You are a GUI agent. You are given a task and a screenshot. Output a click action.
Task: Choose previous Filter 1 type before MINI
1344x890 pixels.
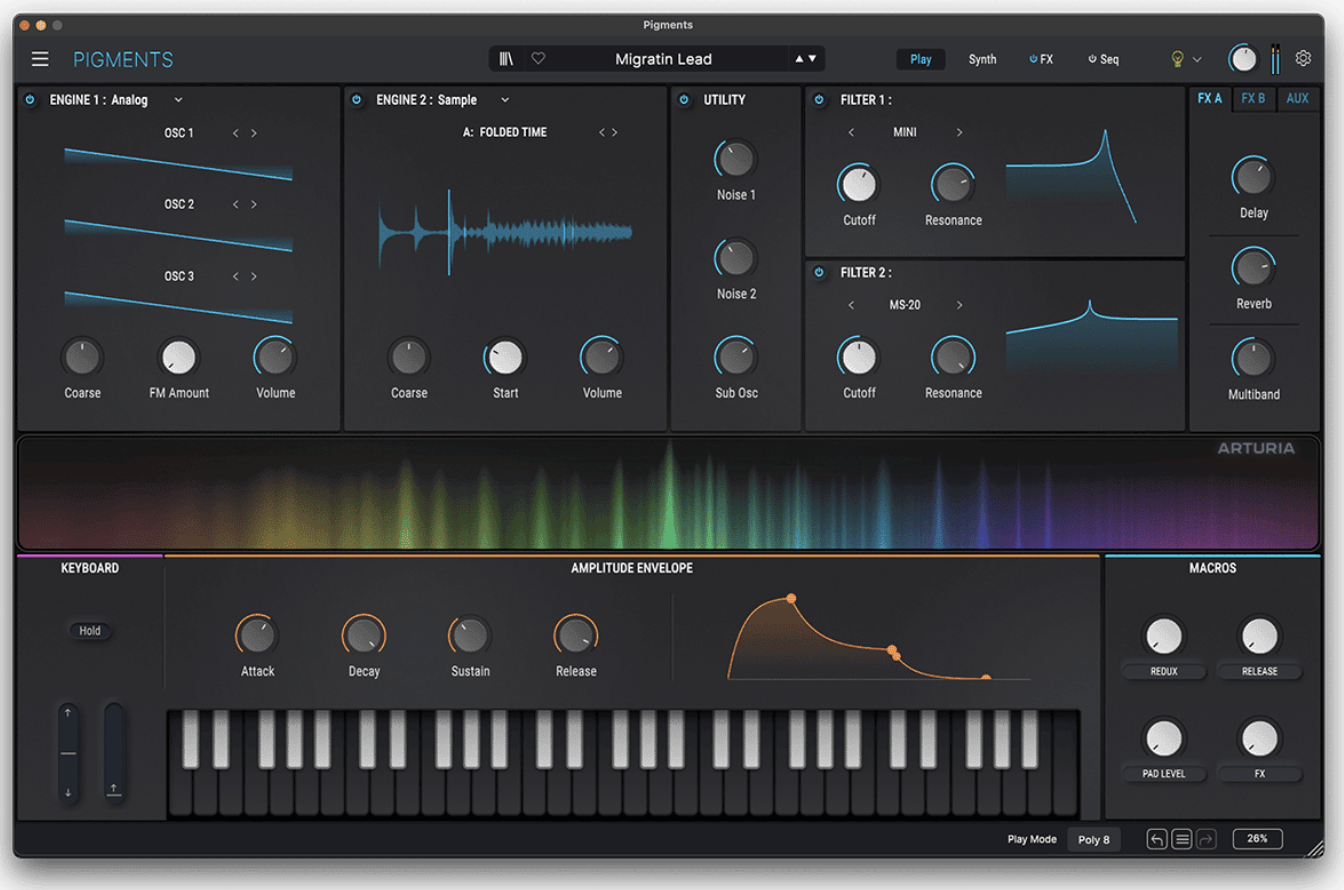(x=851, y=132)
